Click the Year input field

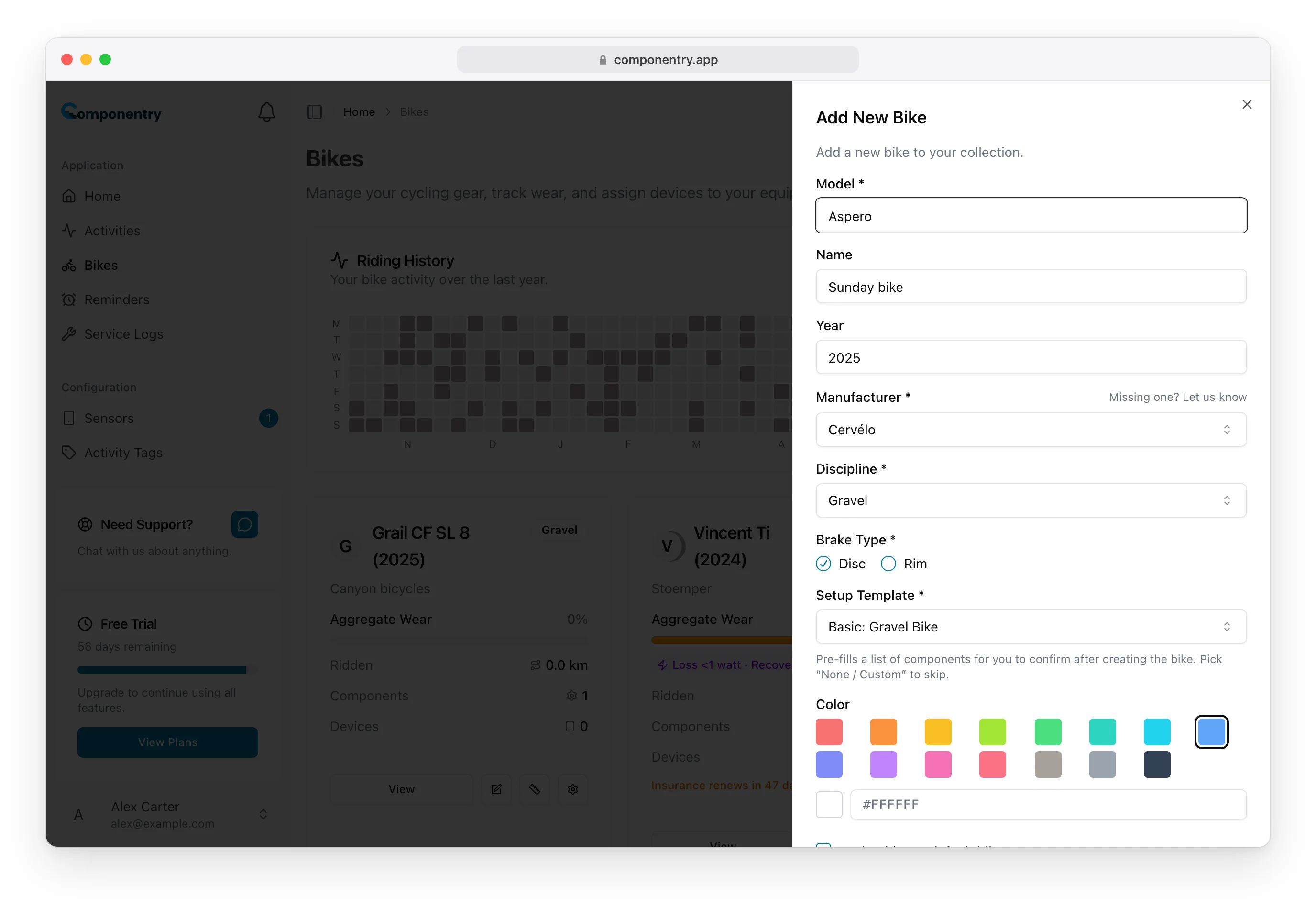click(x=1031, y=357)
